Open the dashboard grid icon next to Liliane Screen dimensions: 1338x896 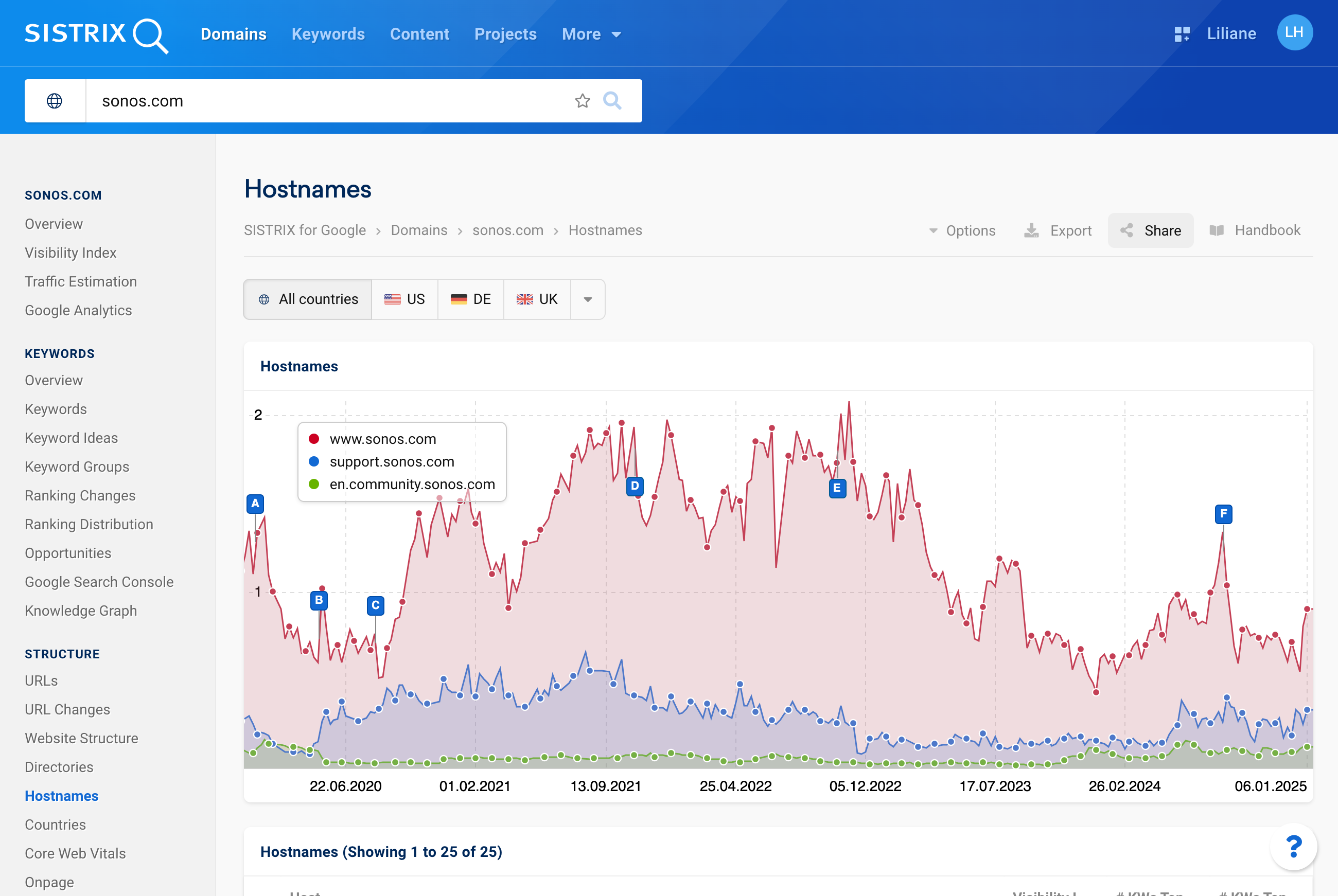coord(1182,34)
